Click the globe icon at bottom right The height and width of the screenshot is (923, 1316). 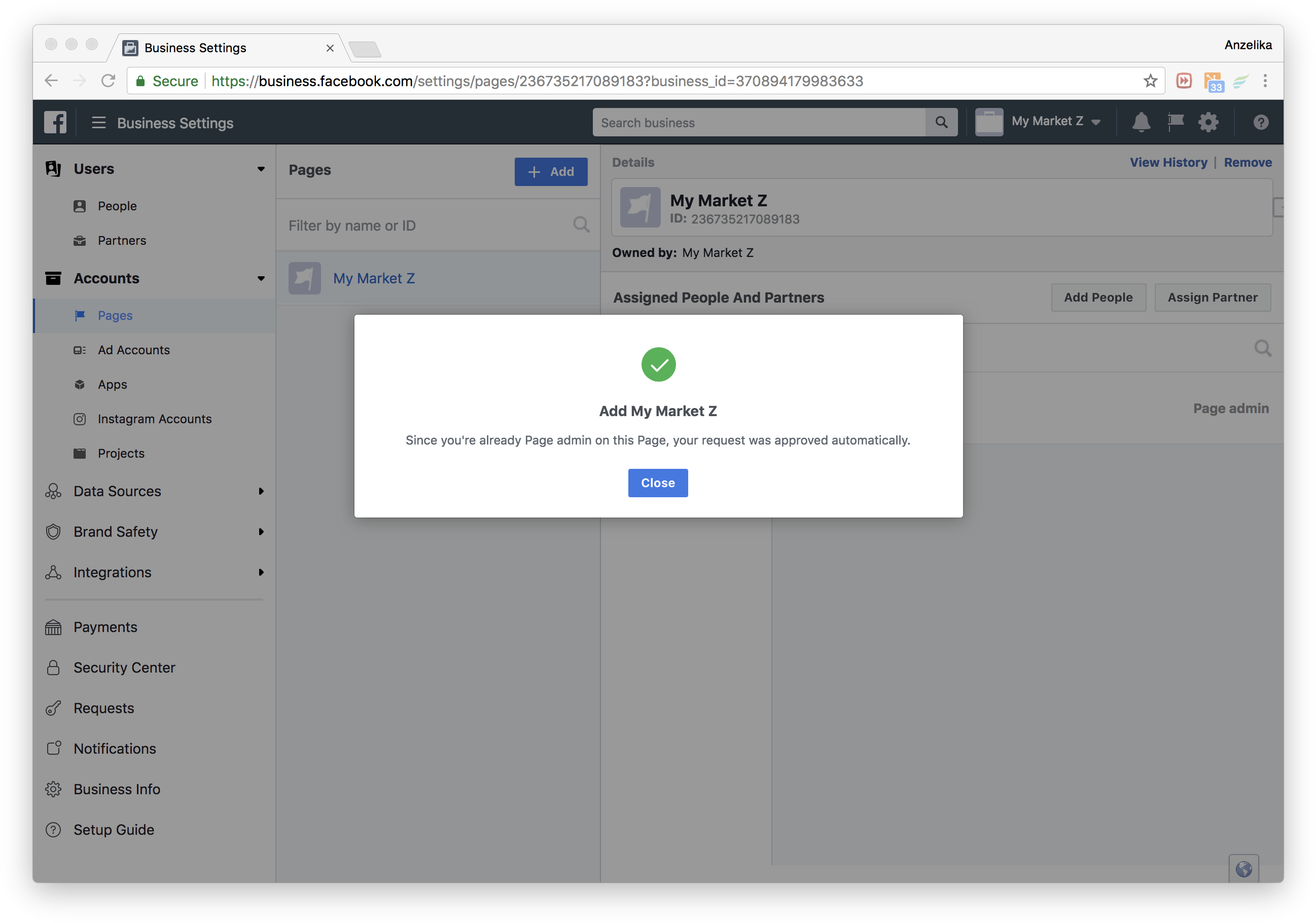(1244, 869)
